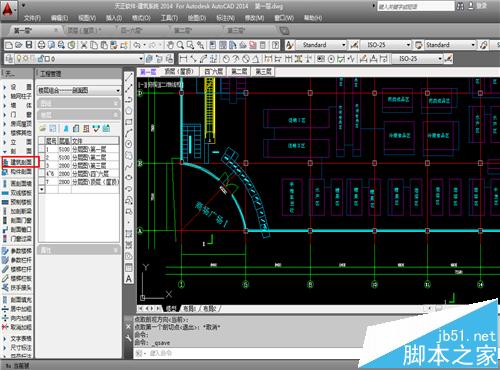Select the Spline draw tool
This screenshot has width=500, height=370.
pyautogui.click(x=129, y=166)
